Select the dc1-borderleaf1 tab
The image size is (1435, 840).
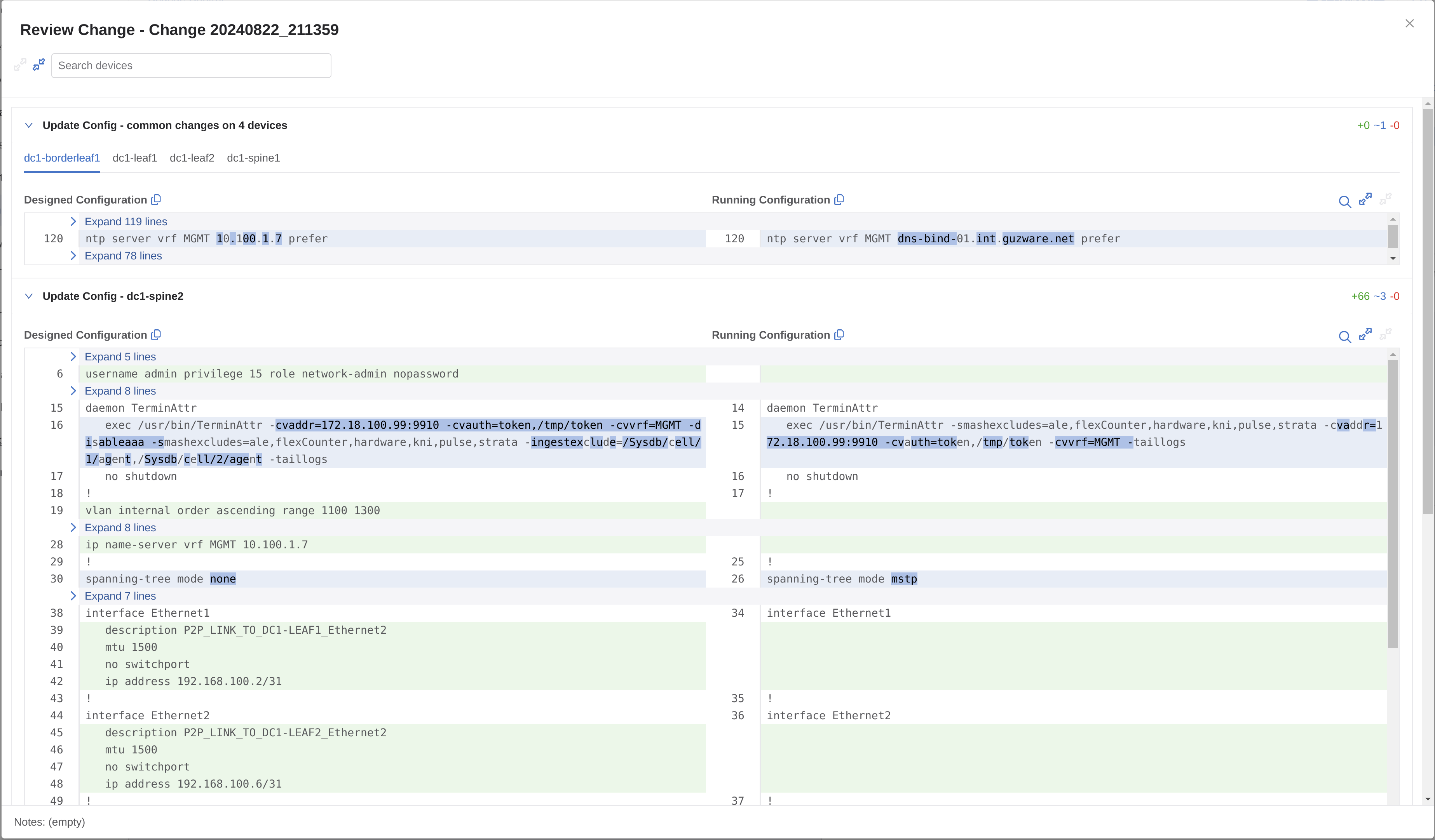tap(62, 158)
